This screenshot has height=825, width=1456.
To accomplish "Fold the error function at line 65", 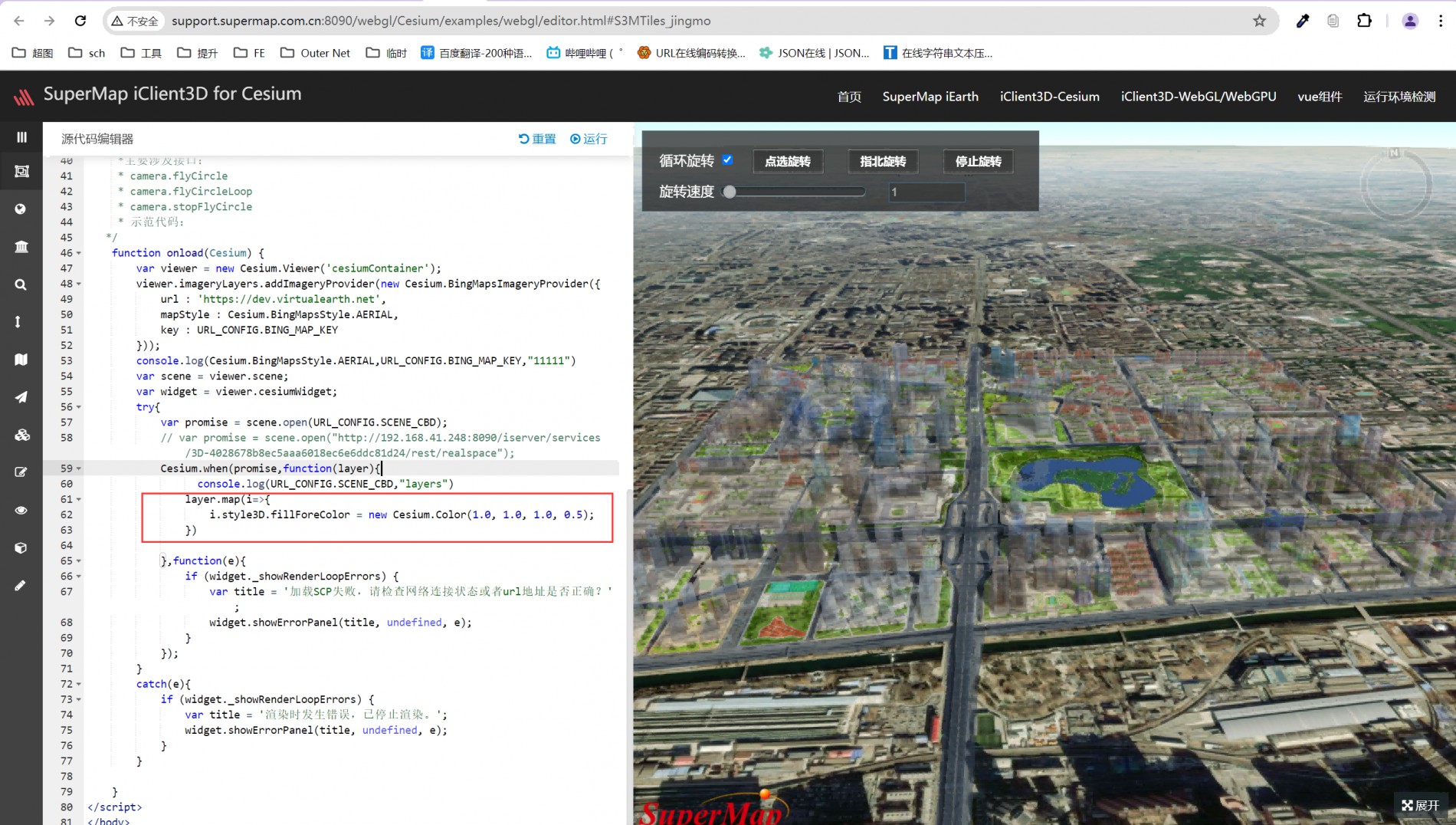I will point(78,561).
